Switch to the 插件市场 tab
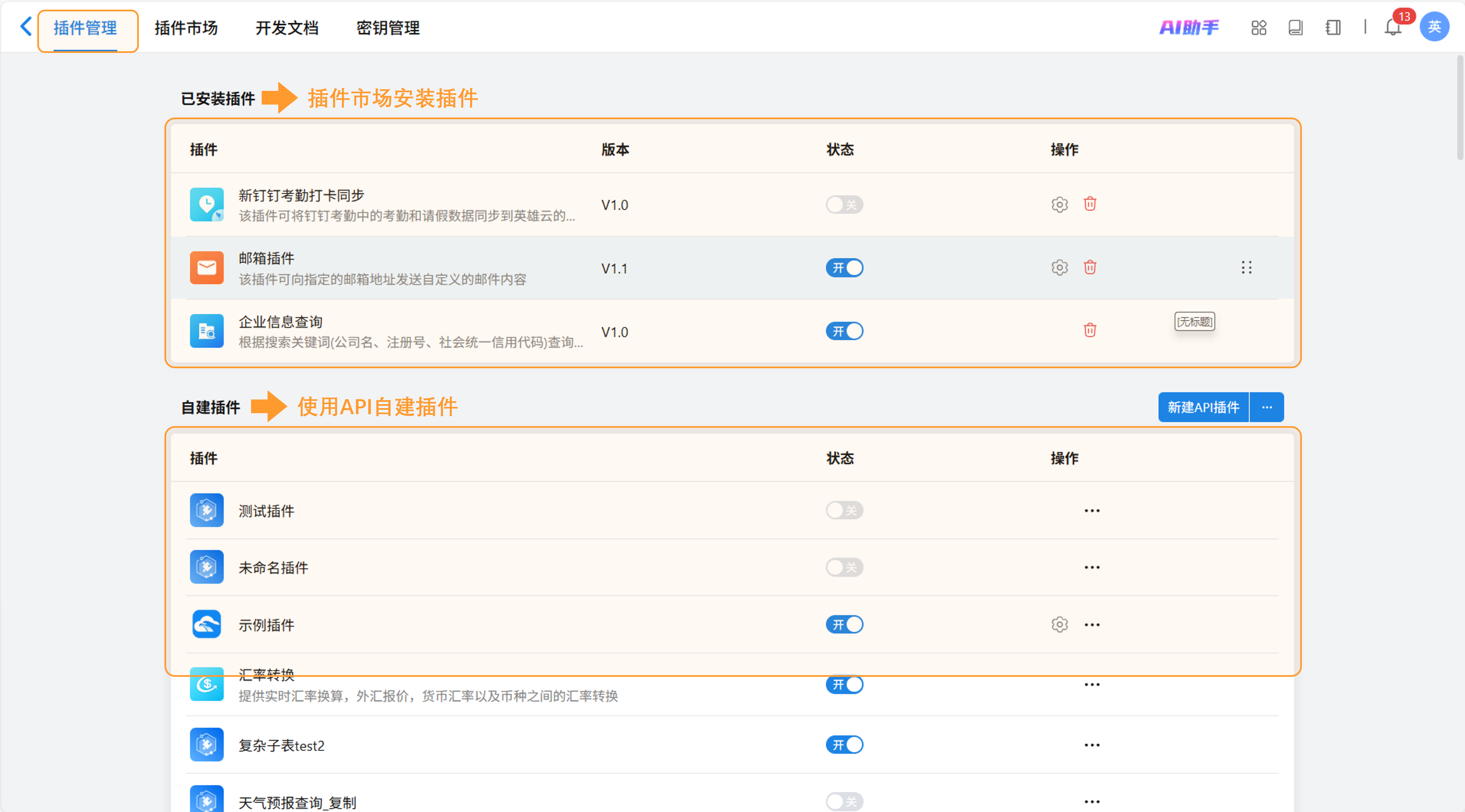Image resolution: width=1465 pixels, height=812 pixels. 186,28
